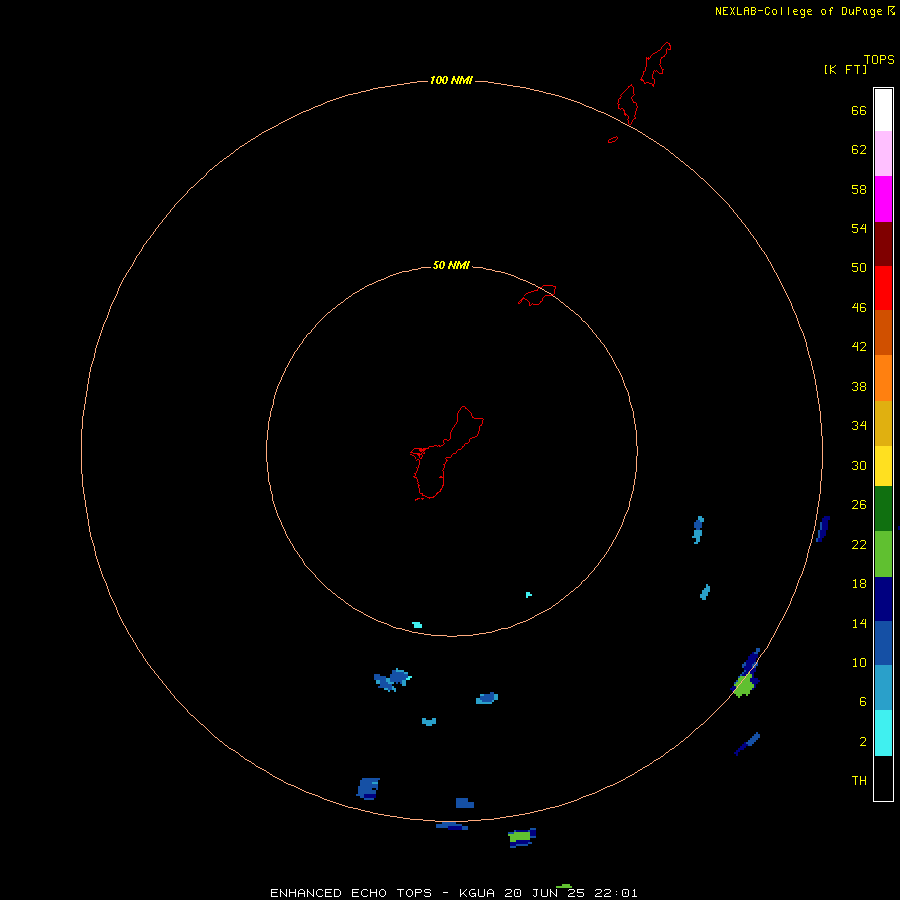
Task: Click the 26 legend value
Action: point(859,505)
